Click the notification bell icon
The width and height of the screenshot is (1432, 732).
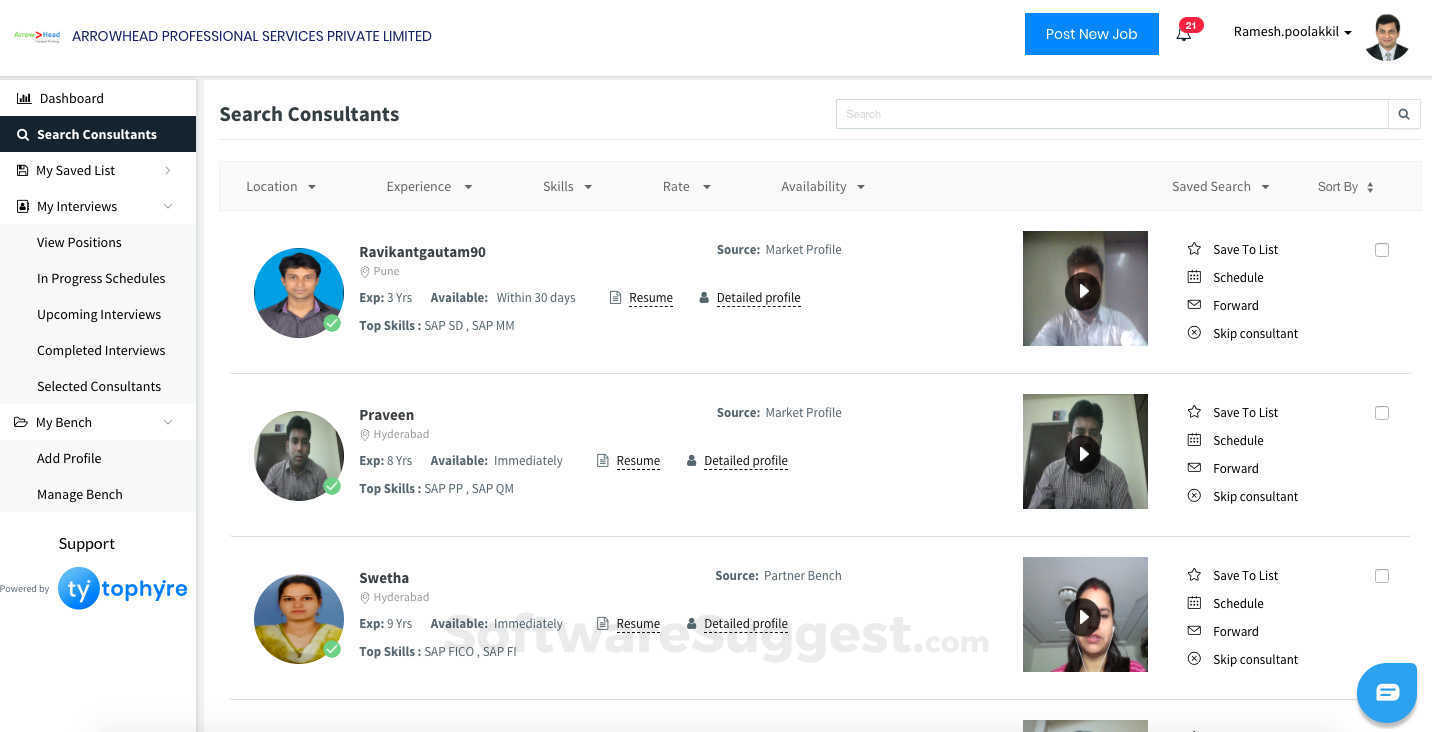[x=1184, y=34]
